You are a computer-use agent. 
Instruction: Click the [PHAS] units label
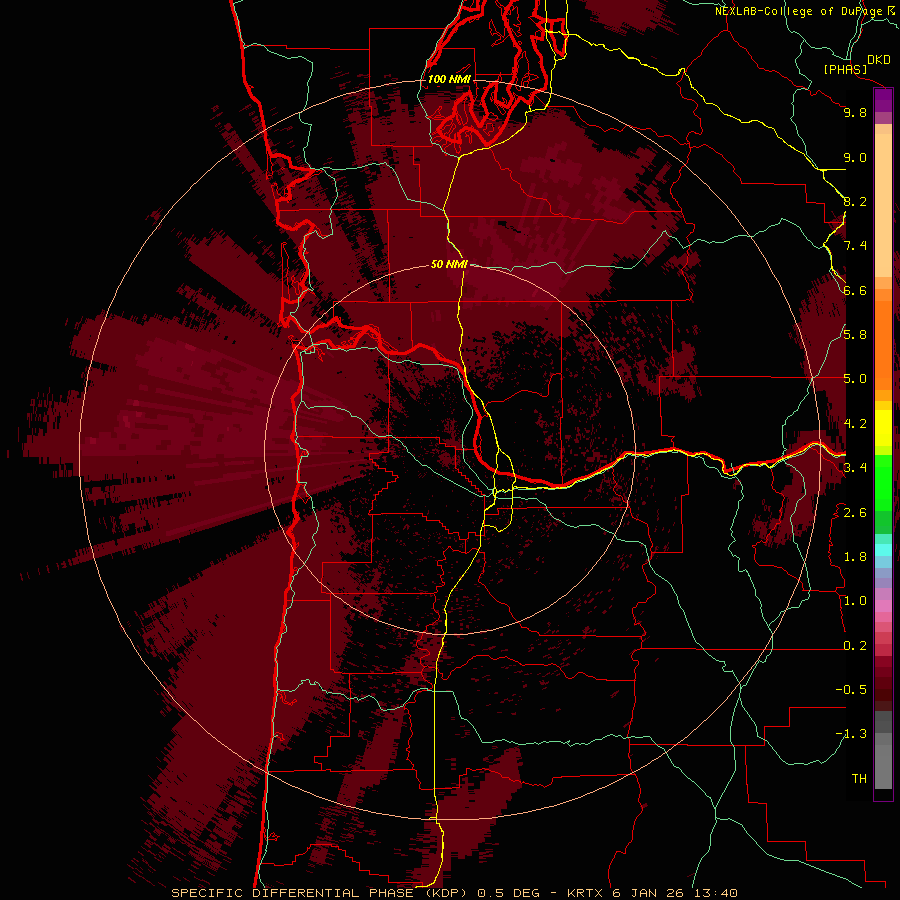coord(845,69)
